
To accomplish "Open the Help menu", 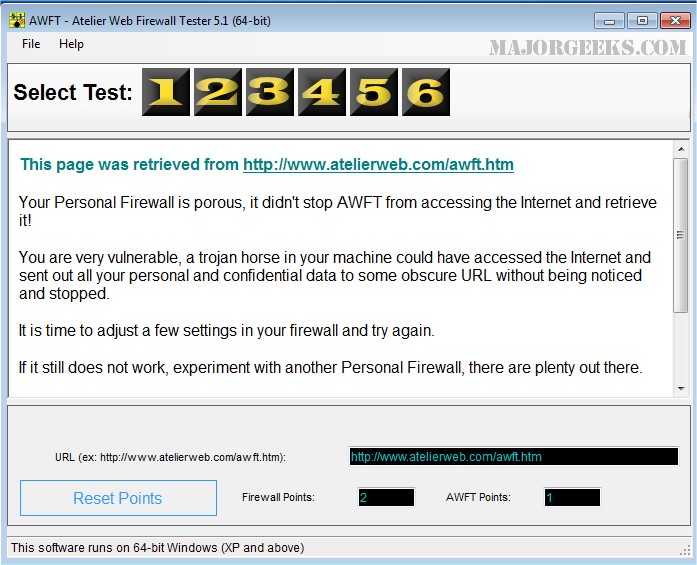I will (71, 44).
